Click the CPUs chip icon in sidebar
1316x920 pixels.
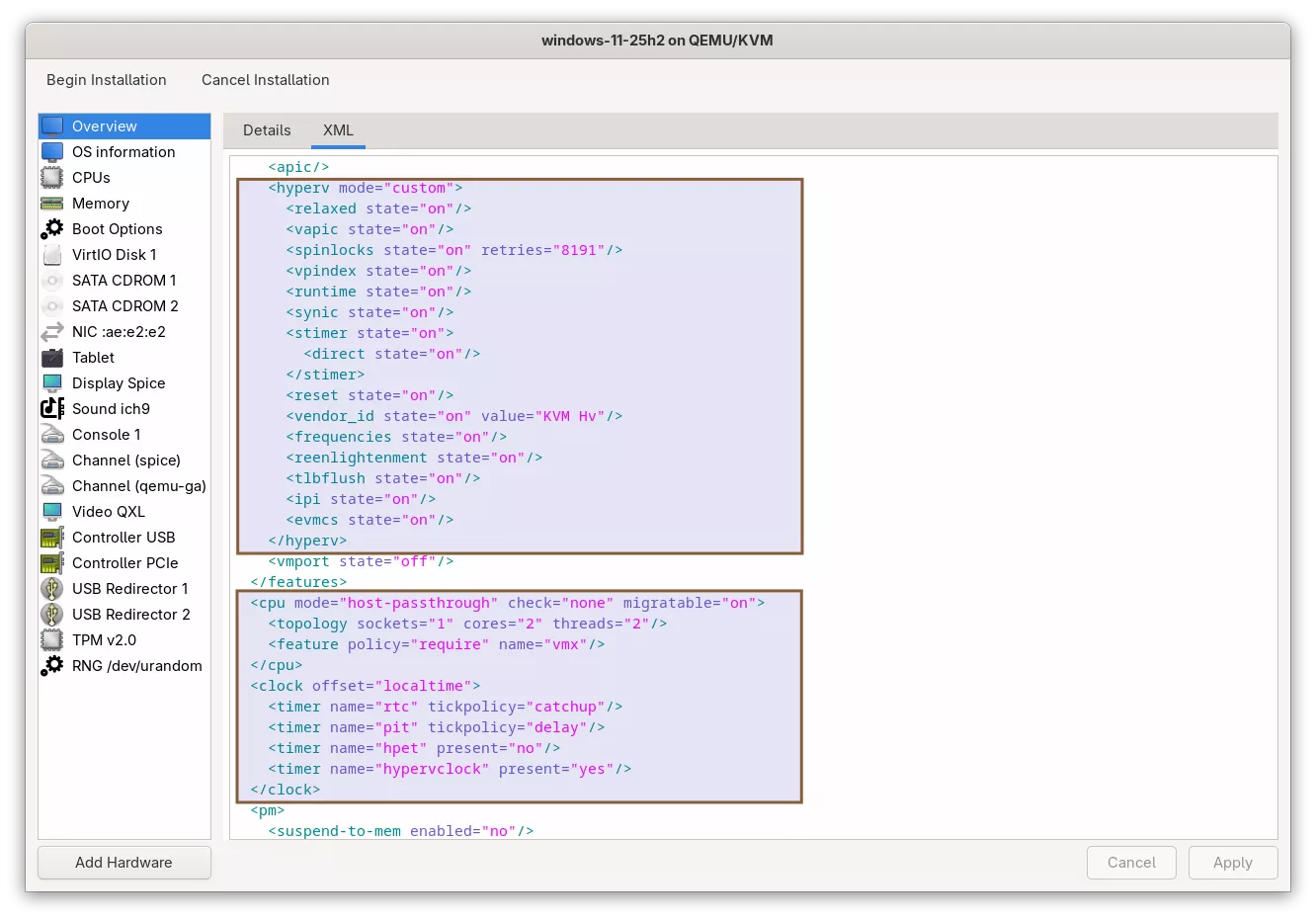tap(52, 178)
